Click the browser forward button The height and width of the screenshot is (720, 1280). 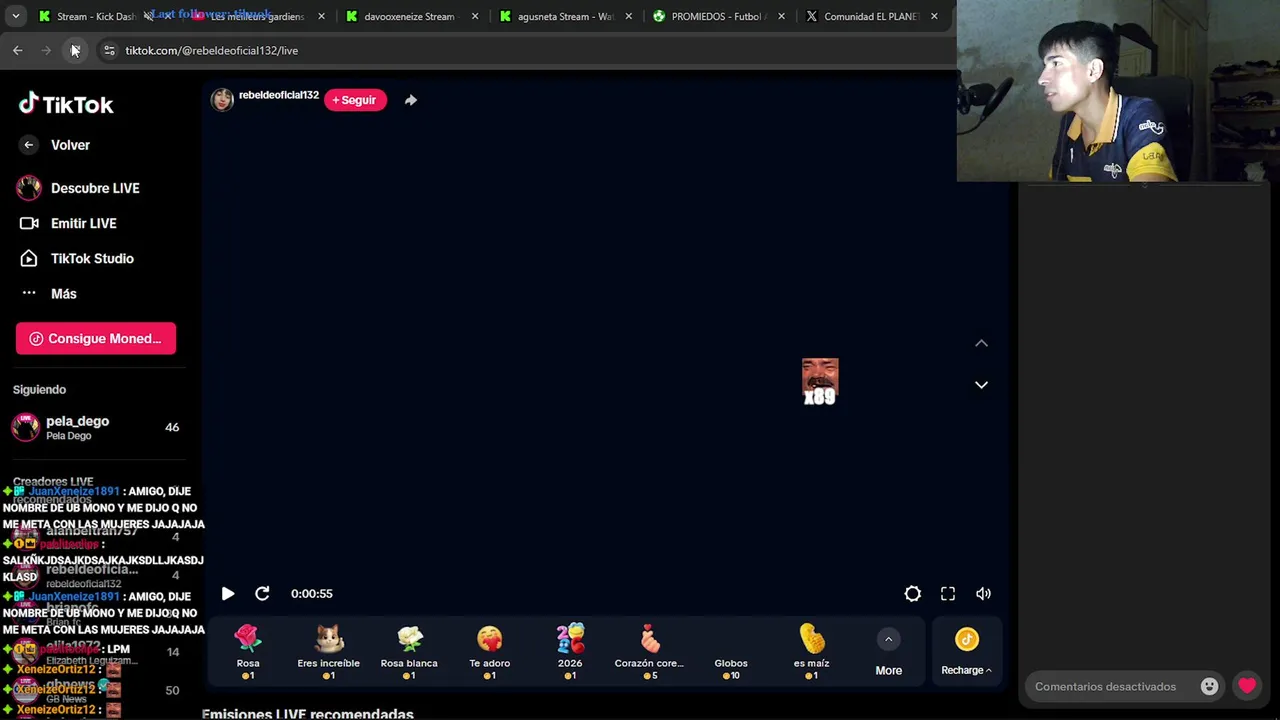46,50
